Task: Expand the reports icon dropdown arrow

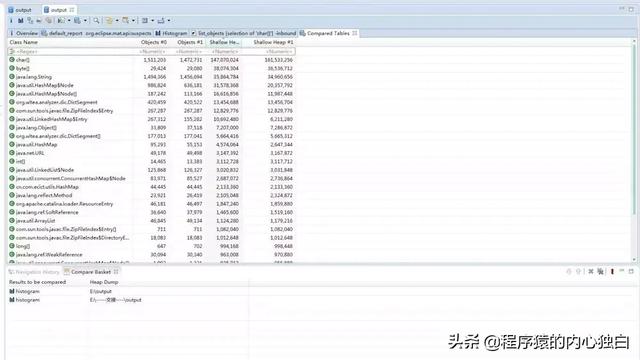Action: pos(69,20)
